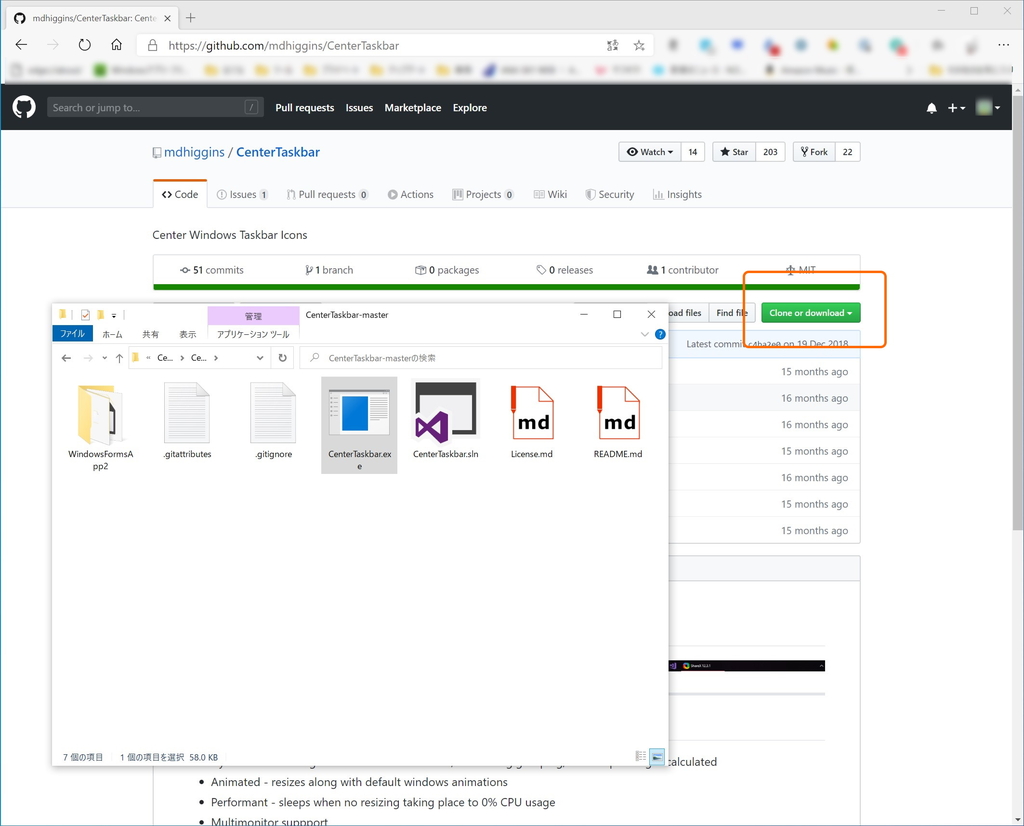Click the Explorer help question mark icon
1024x826 pixels.
coord(660,334)
